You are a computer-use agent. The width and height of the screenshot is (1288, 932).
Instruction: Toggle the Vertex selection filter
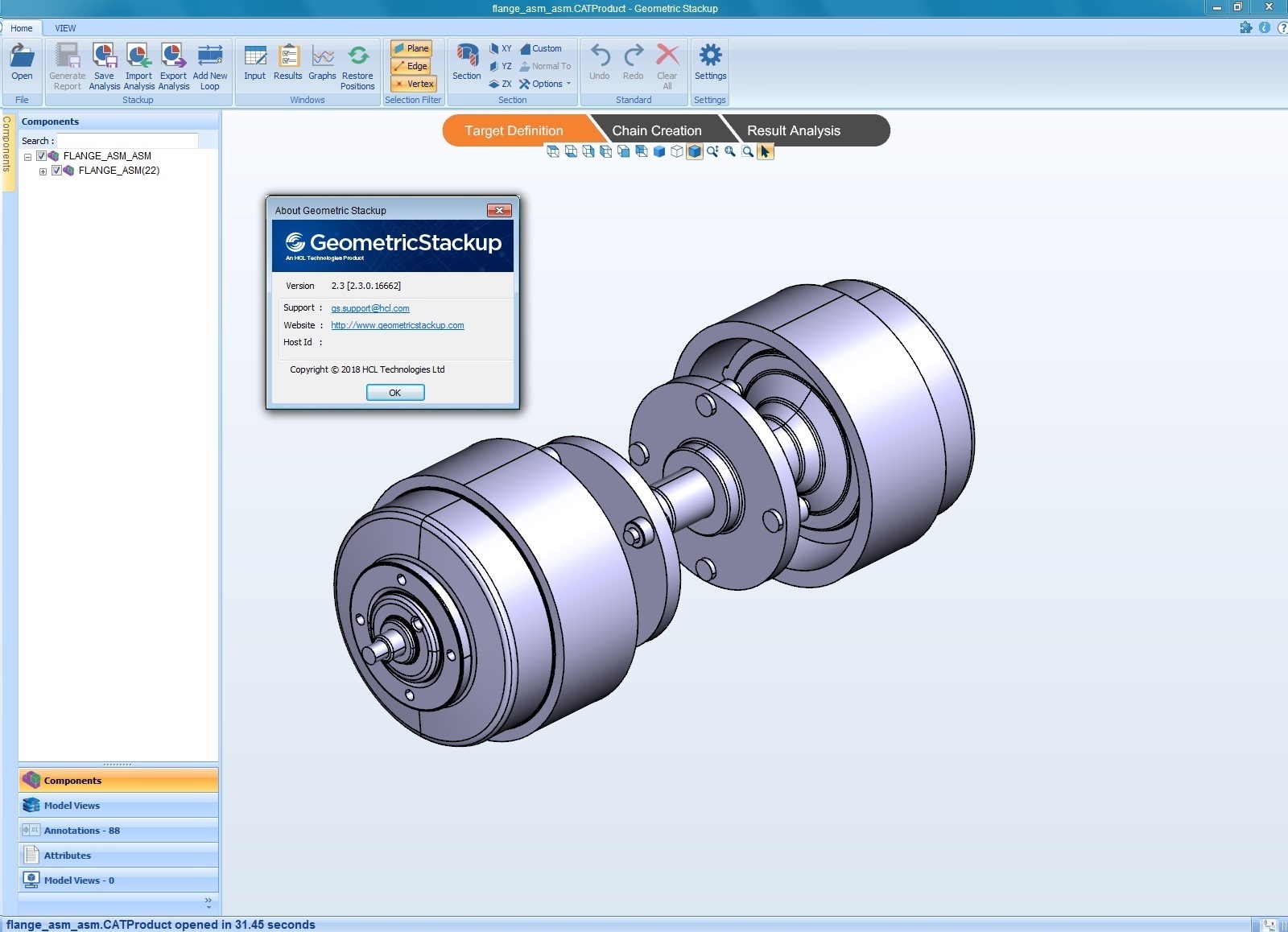(x=414, y=84)
